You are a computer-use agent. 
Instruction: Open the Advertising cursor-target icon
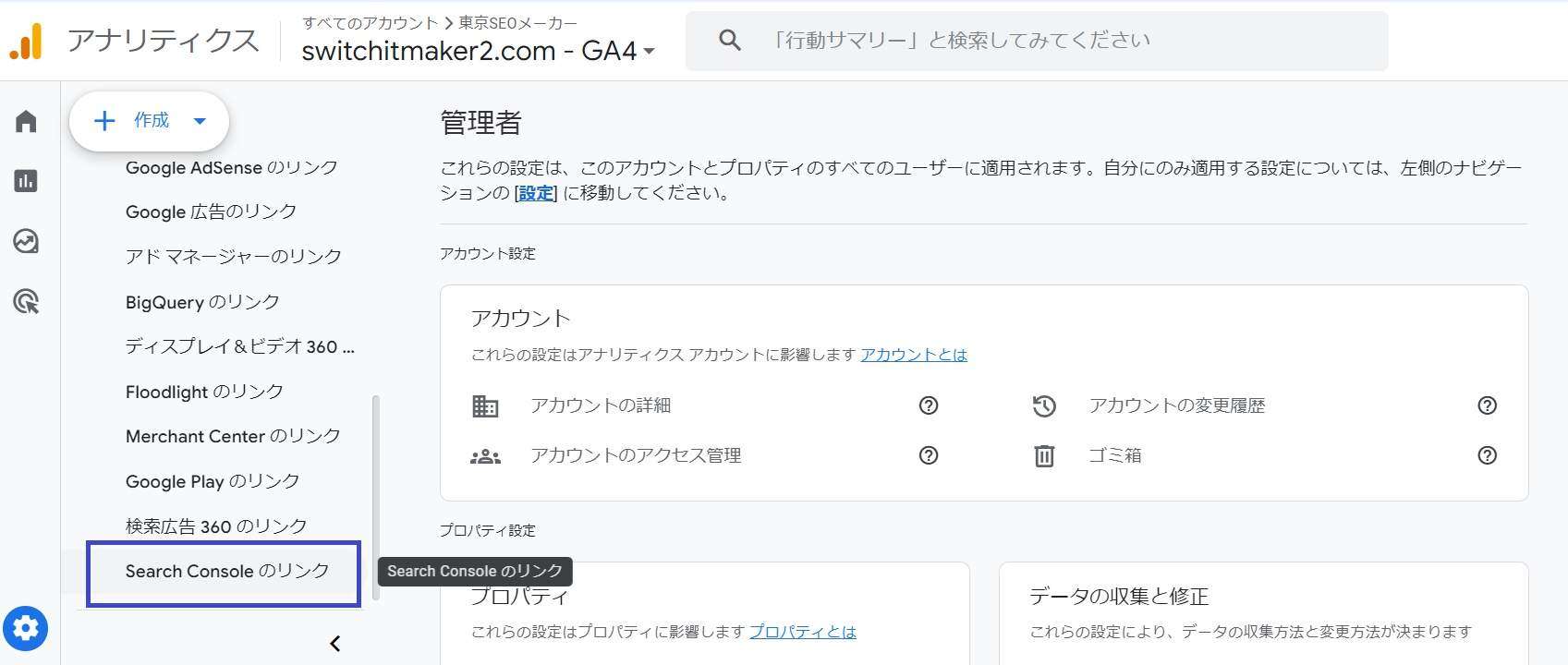coord(26,301)
